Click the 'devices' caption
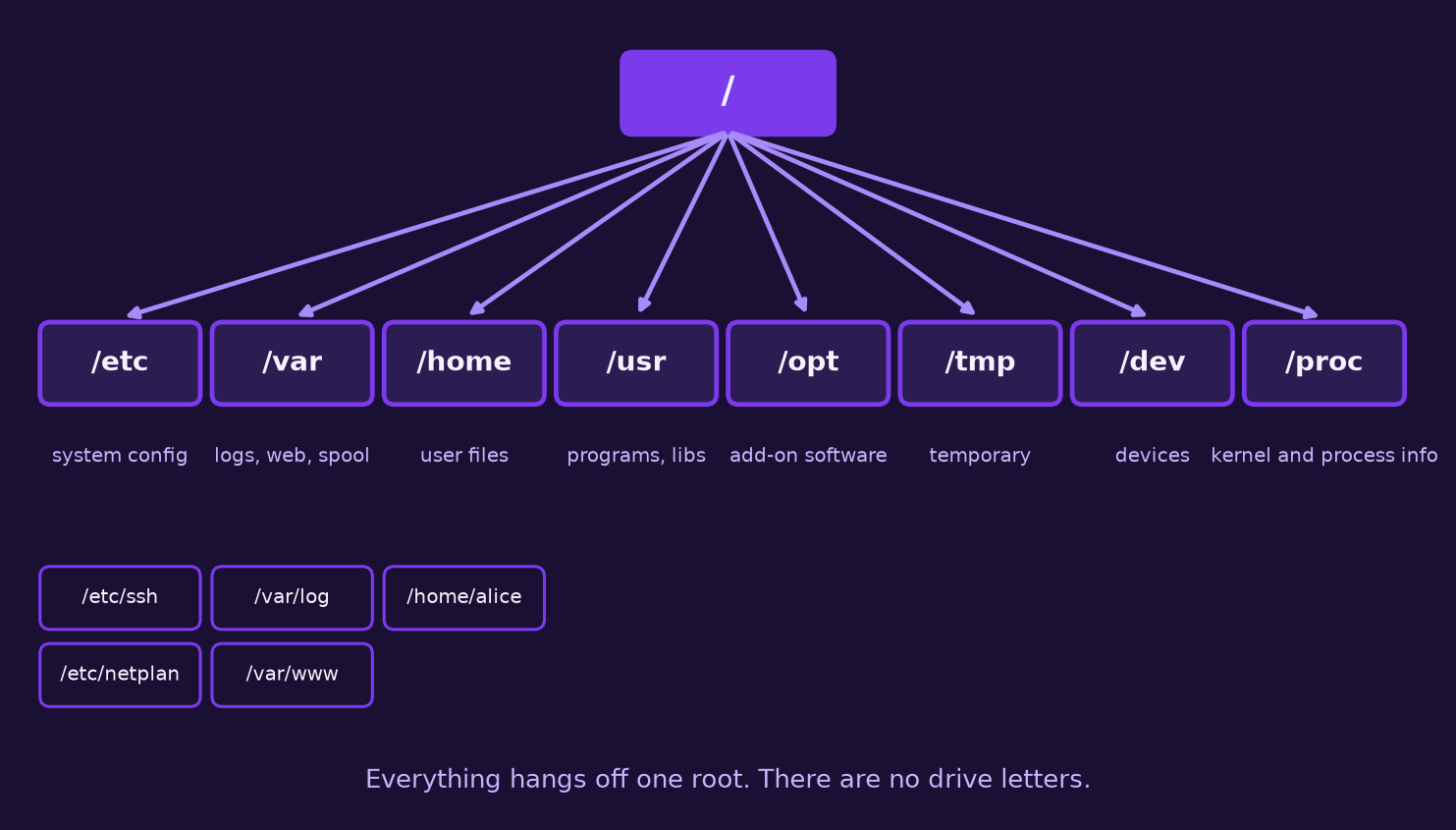1456x830 pixels. (1153, 456)
